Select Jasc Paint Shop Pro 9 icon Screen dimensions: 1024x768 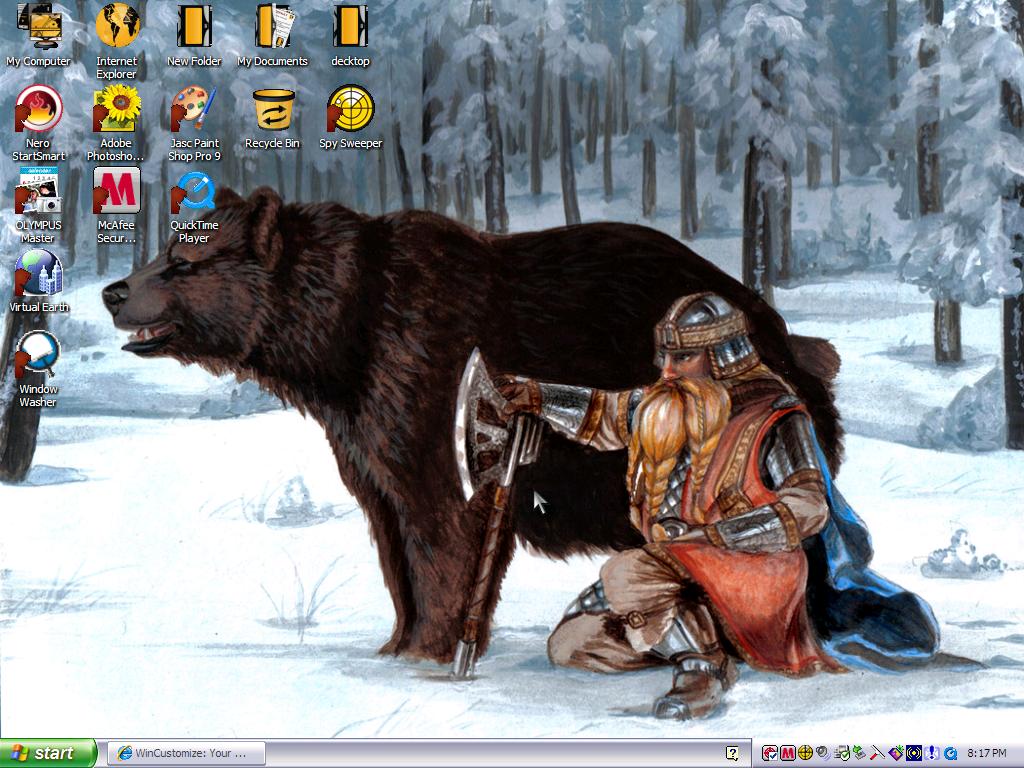coord(194,123)
